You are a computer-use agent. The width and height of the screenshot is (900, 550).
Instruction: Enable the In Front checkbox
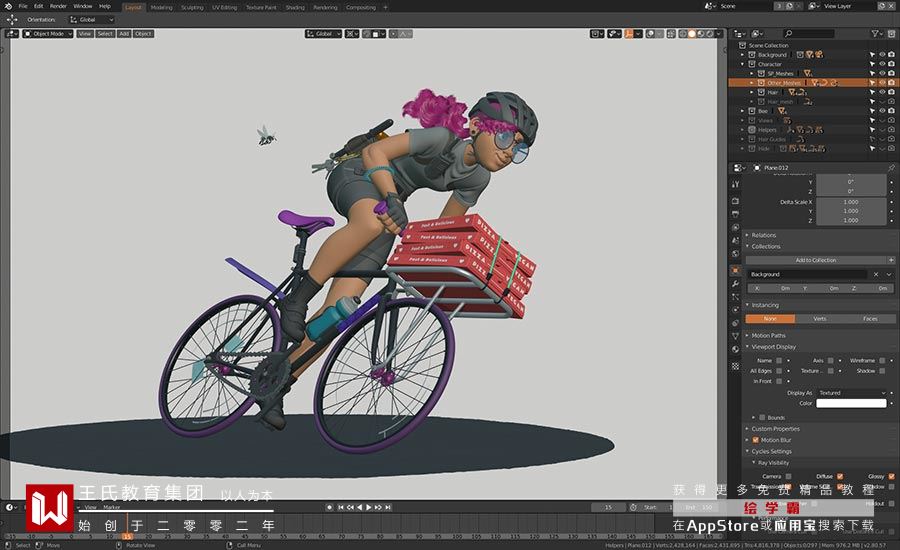click(779, 381)
